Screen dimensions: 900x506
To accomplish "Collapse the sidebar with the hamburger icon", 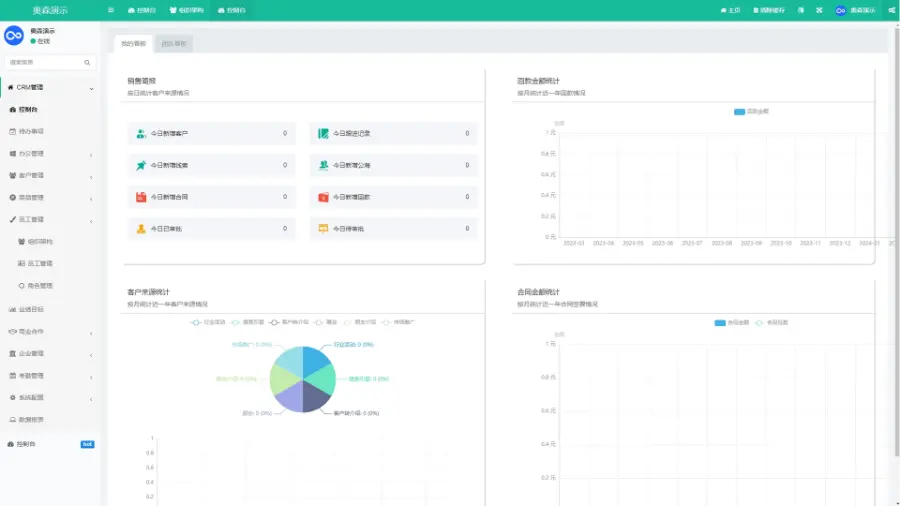I will 110,10.
